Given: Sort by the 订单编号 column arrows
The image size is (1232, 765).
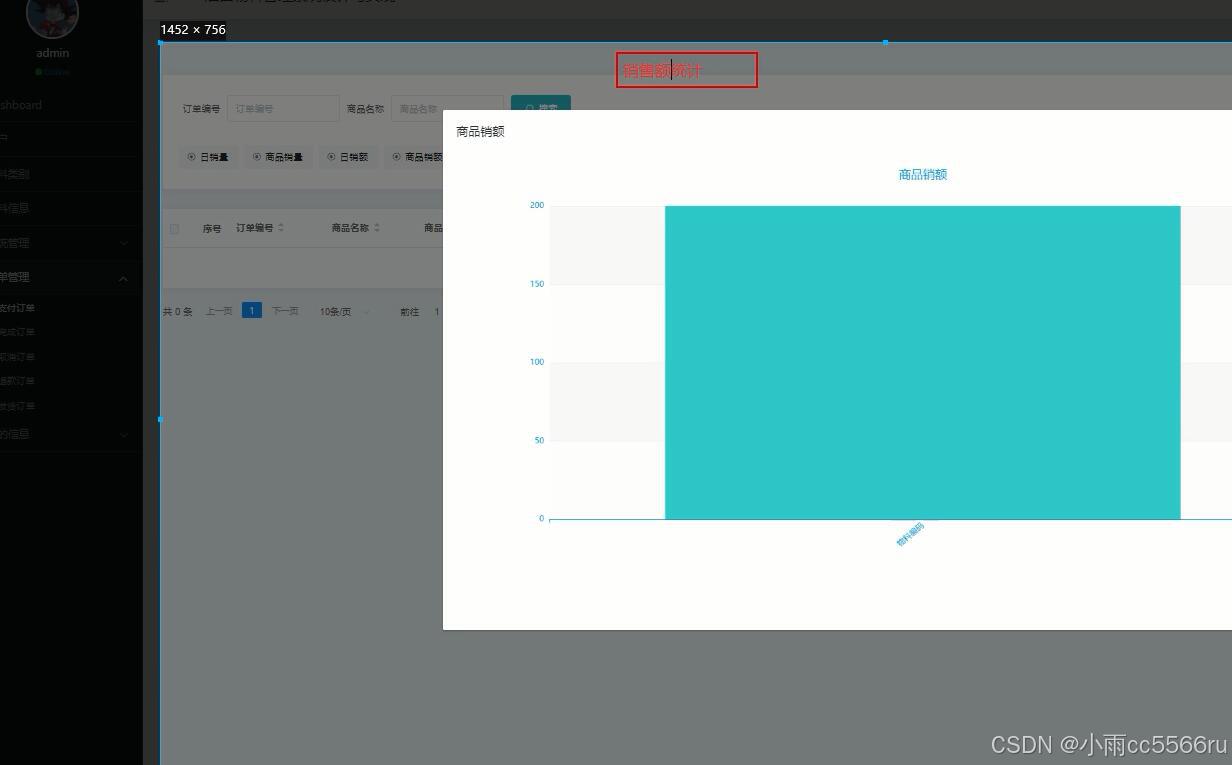Looking at the screenshot, I should pyautogui.click(x=281, y=228).
